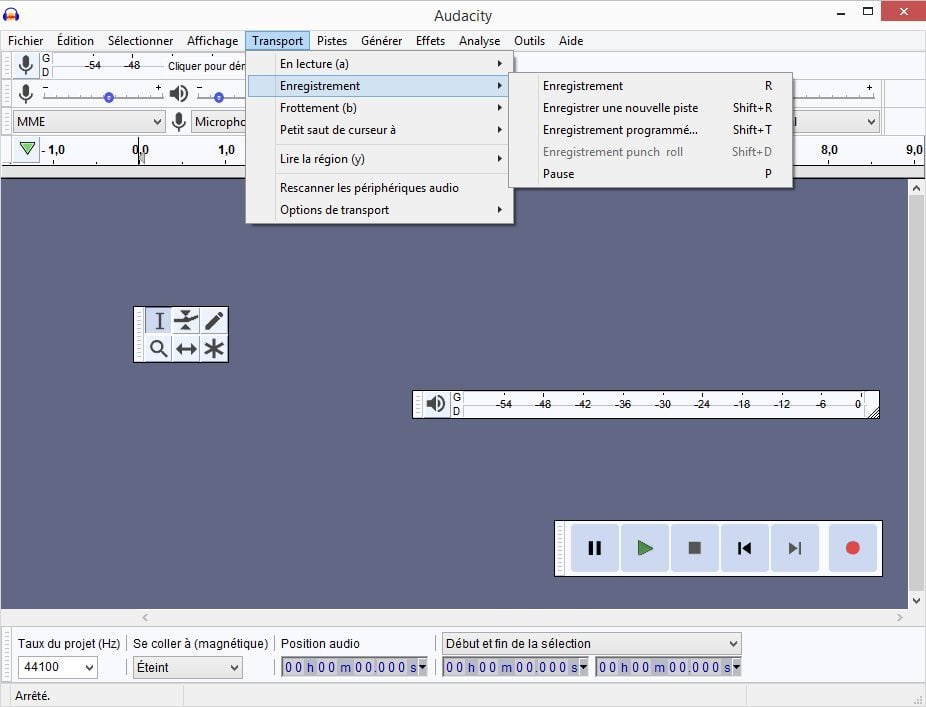Click the mixer toolbar speaker icon

(x=178, y=93)
